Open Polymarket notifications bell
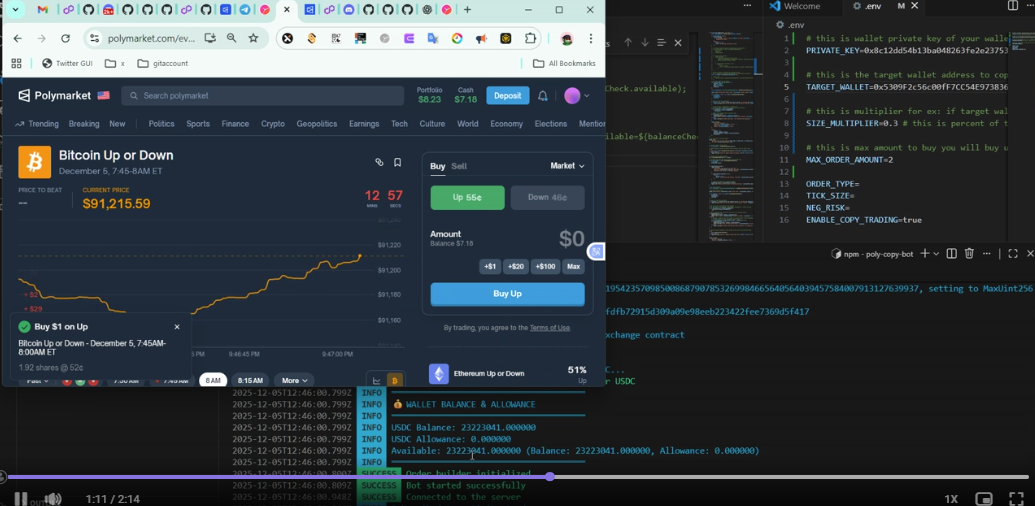The image size is (1035, 506). tap(543, 96)
